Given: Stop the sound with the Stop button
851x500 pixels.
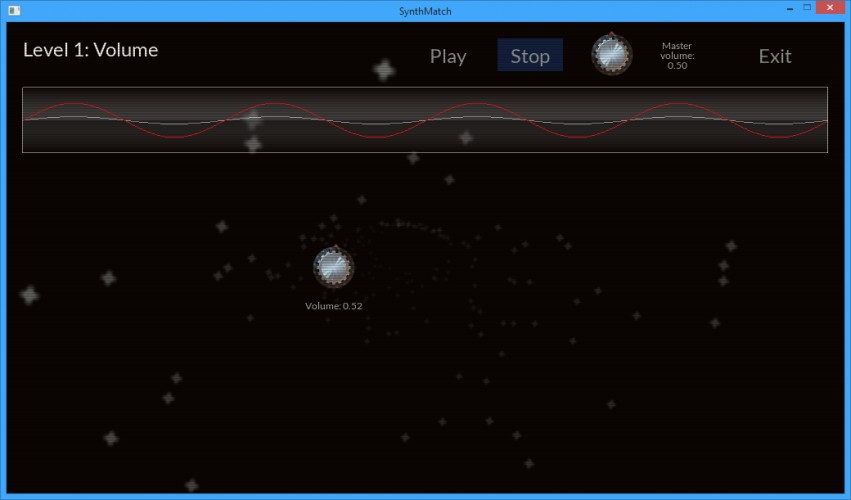Looking at the screenshot, I should (530, 55).
